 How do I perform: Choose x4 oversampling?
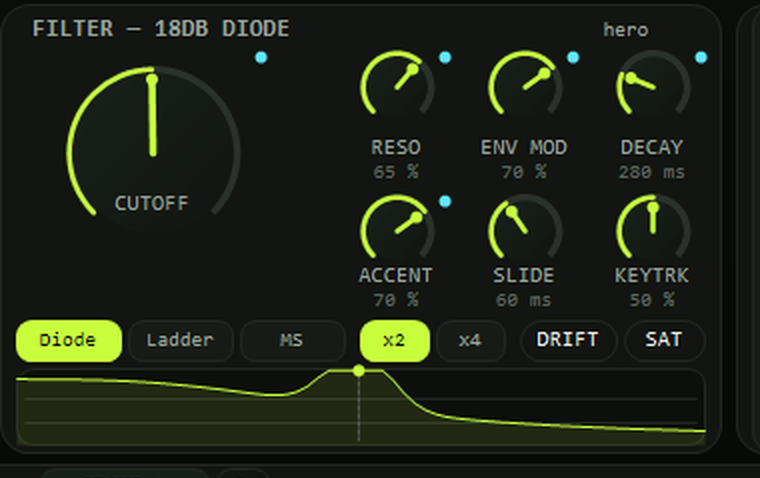tap(471, 340)
